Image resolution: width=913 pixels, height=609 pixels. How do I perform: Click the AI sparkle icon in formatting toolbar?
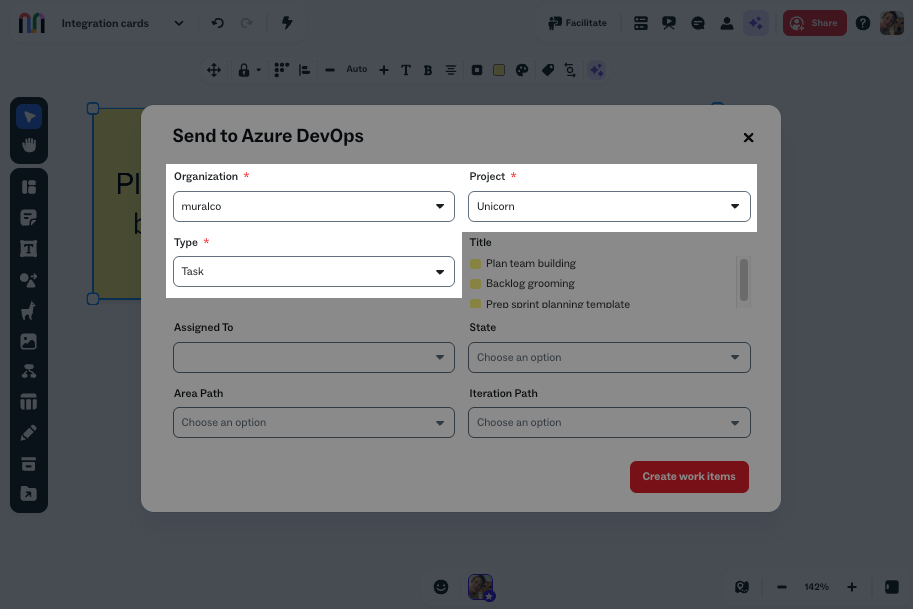coord(597,70)
